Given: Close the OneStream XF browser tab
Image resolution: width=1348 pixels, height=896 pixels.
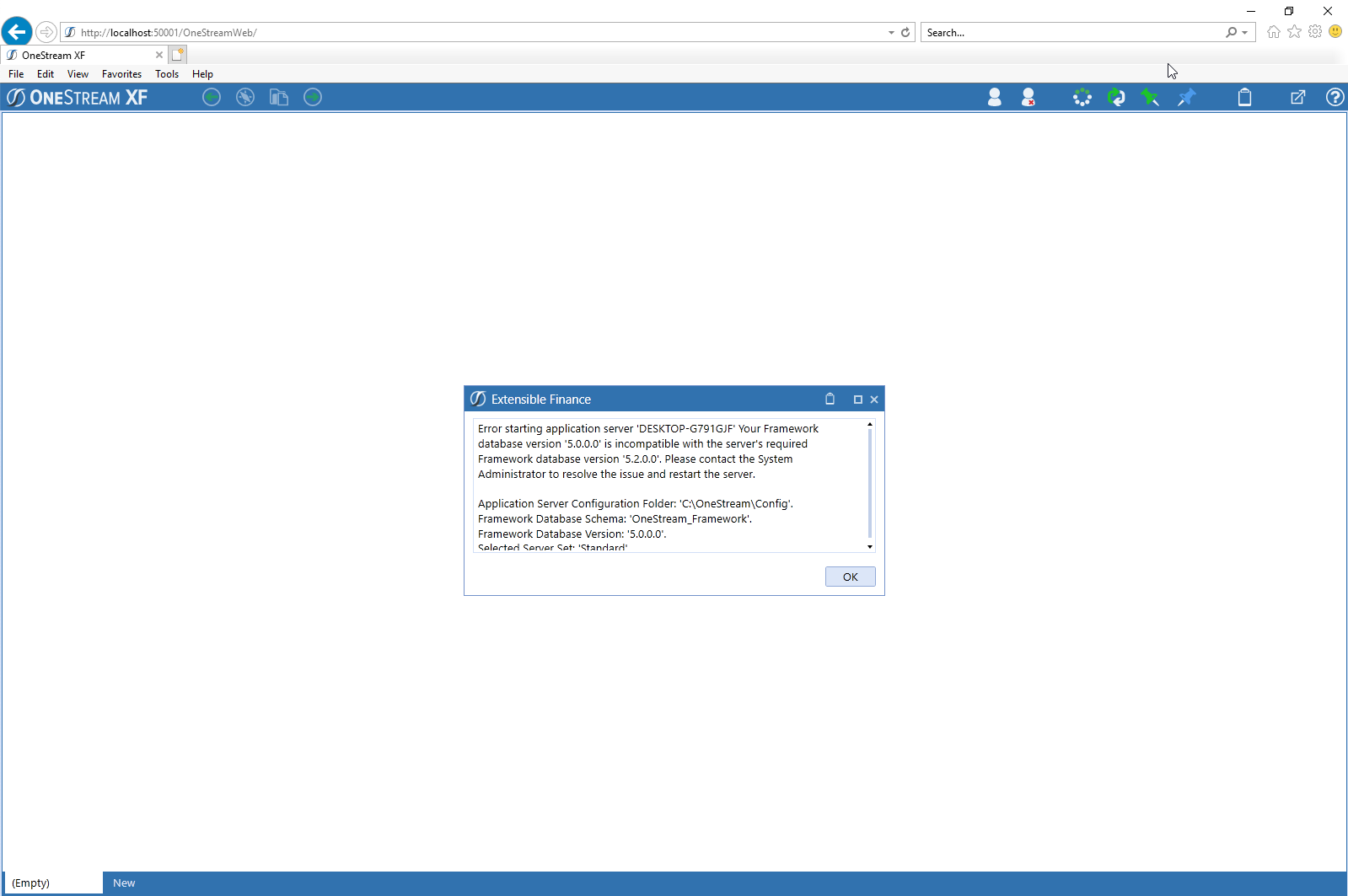Looking at the screenshot, I should coord(159,55).
